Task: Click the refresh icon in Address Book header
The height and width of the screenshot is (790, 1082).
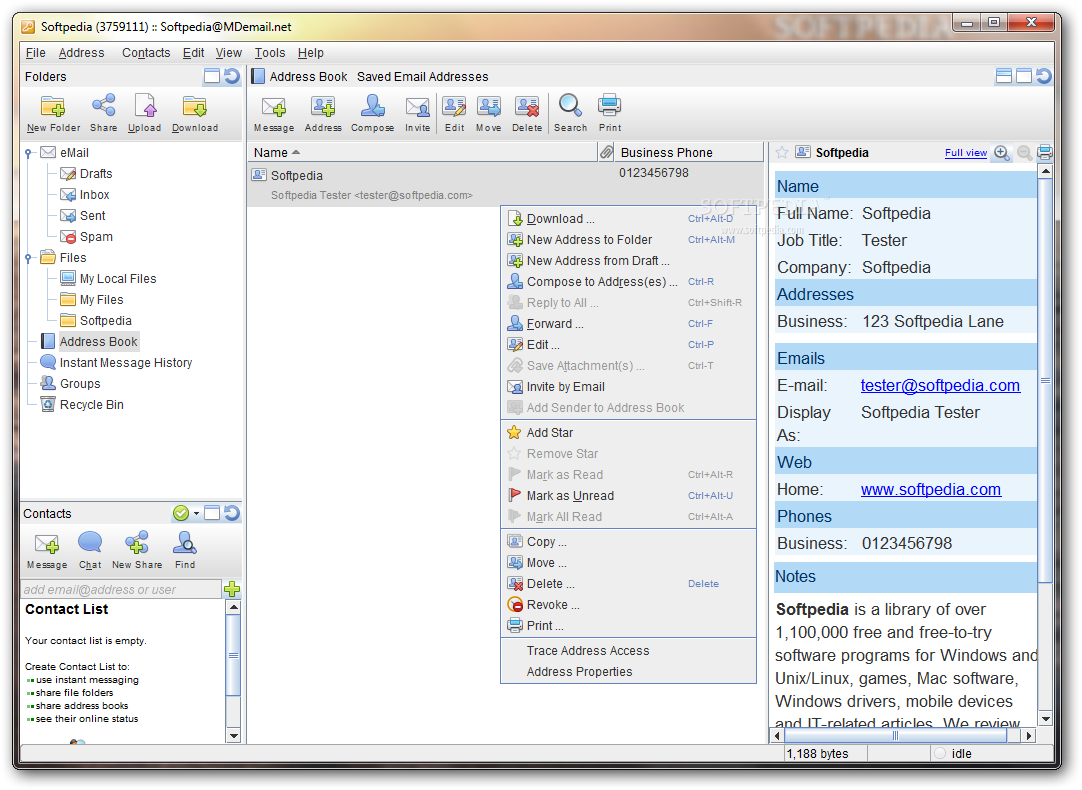Action: [x=1044, y=76]
